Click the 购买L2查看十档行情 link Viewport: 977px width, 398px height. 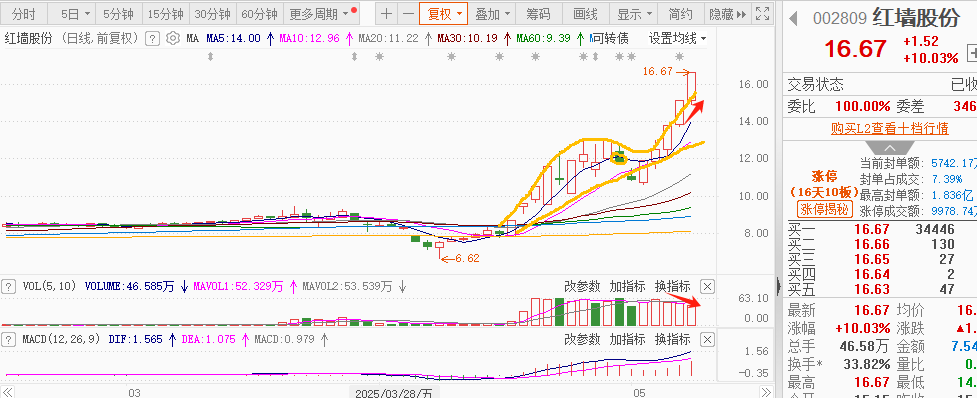pyautogui.click(x=889, y=129)
